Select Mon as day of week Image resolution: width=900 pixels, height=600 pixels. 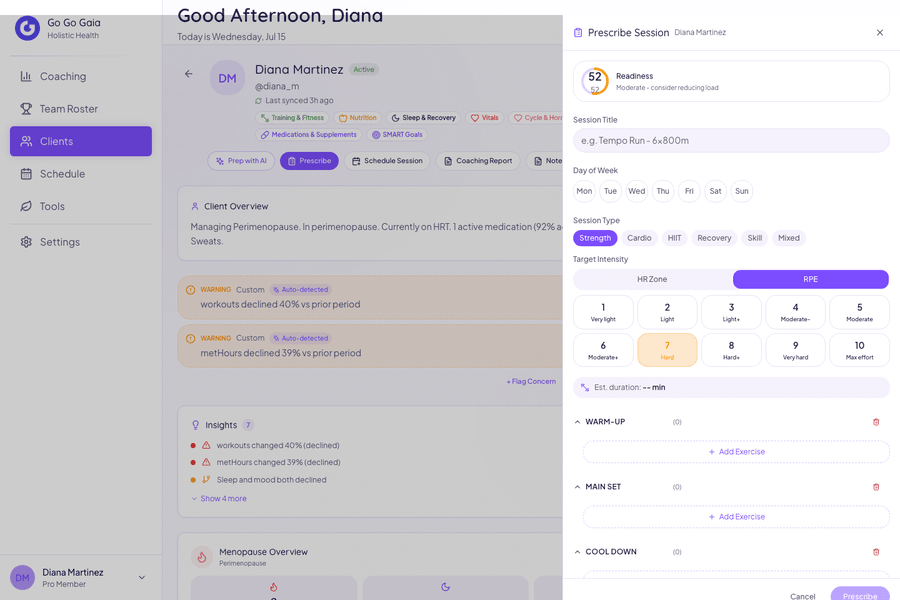[584, 191]
